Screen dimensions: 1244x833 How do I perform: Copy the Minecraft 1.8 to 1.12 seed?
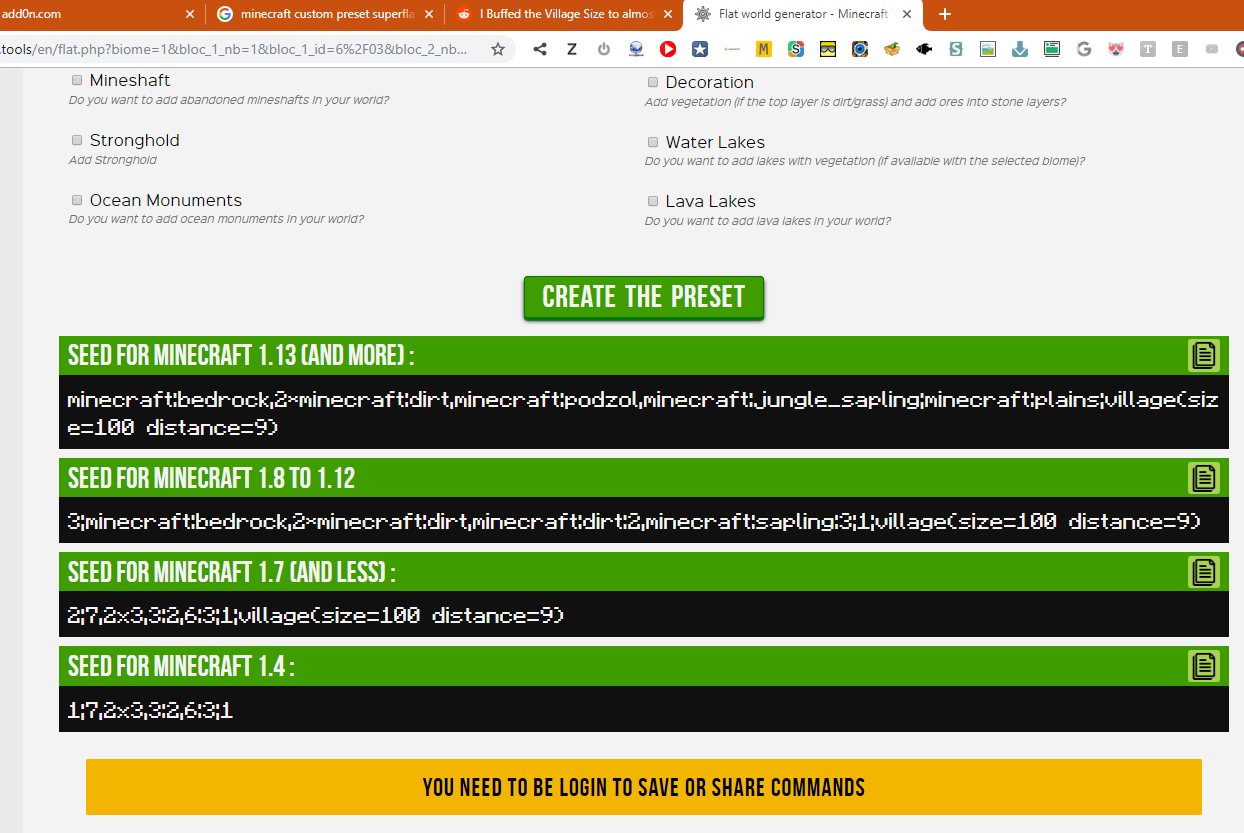[1204, 478]
